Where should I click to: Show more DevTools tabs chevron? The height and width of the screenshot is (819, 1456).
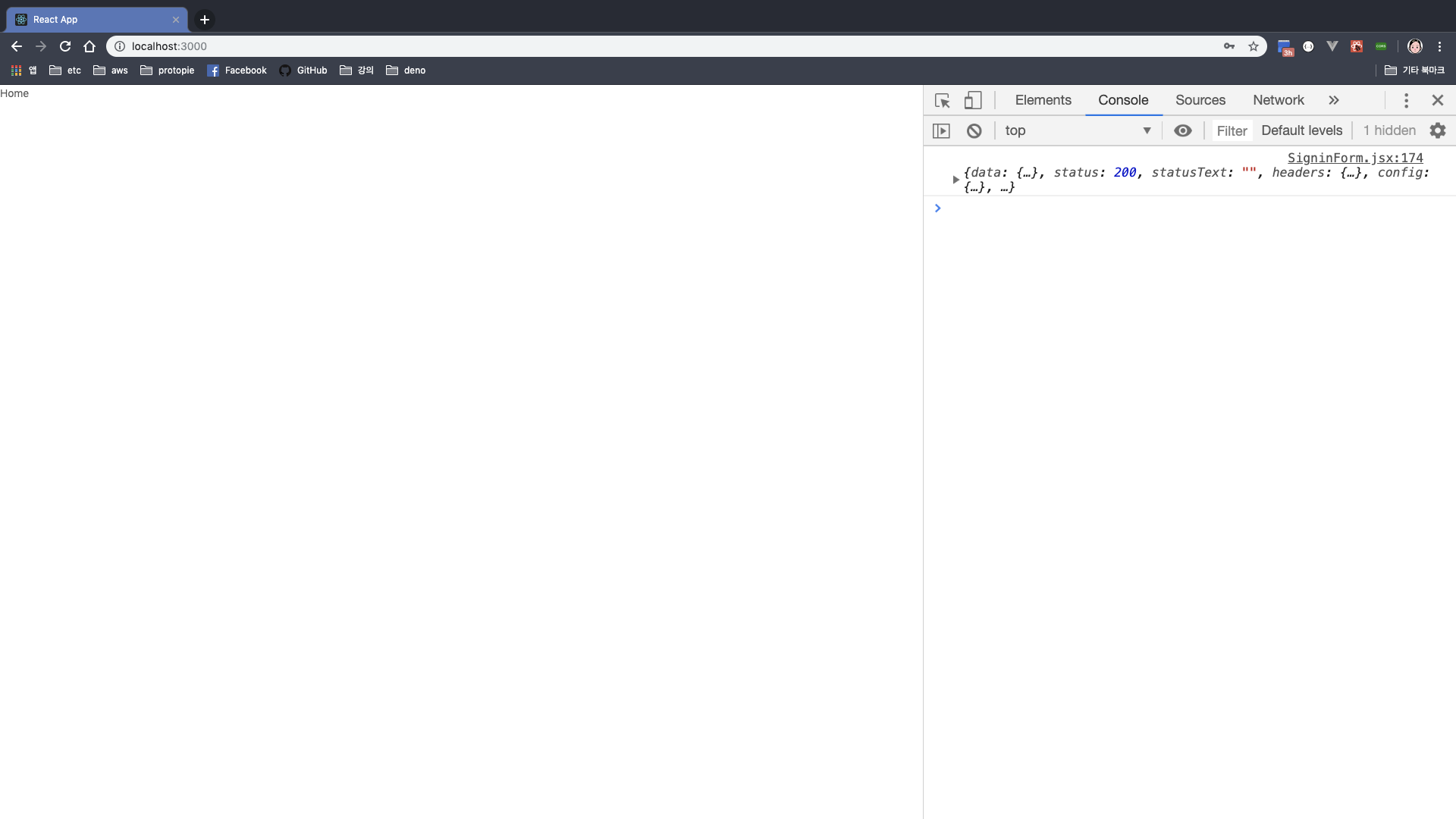[x=1334, y=100]
